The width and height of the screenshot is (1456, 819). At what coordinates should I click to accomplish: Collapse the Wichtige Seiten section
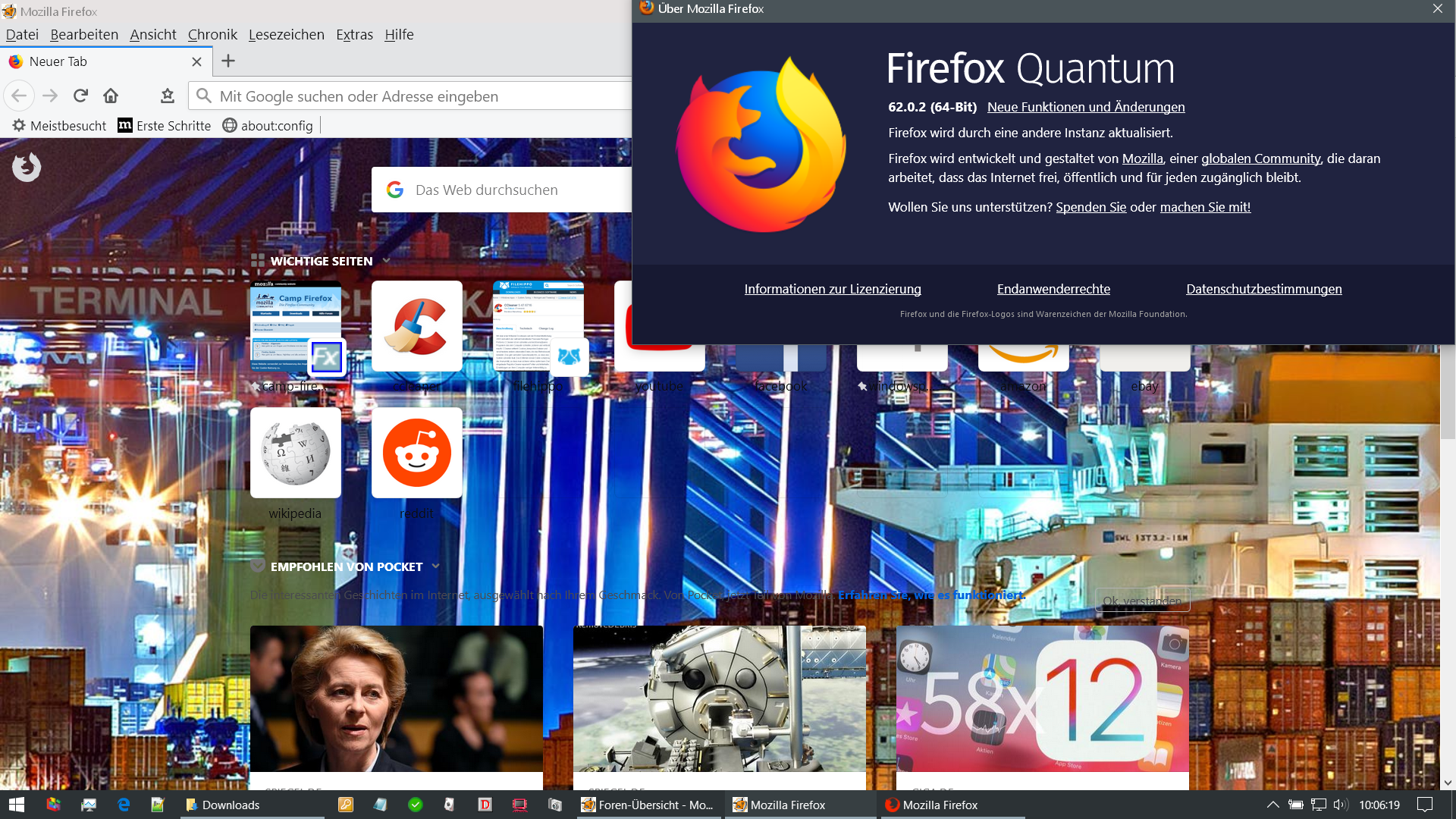point(386,261)
